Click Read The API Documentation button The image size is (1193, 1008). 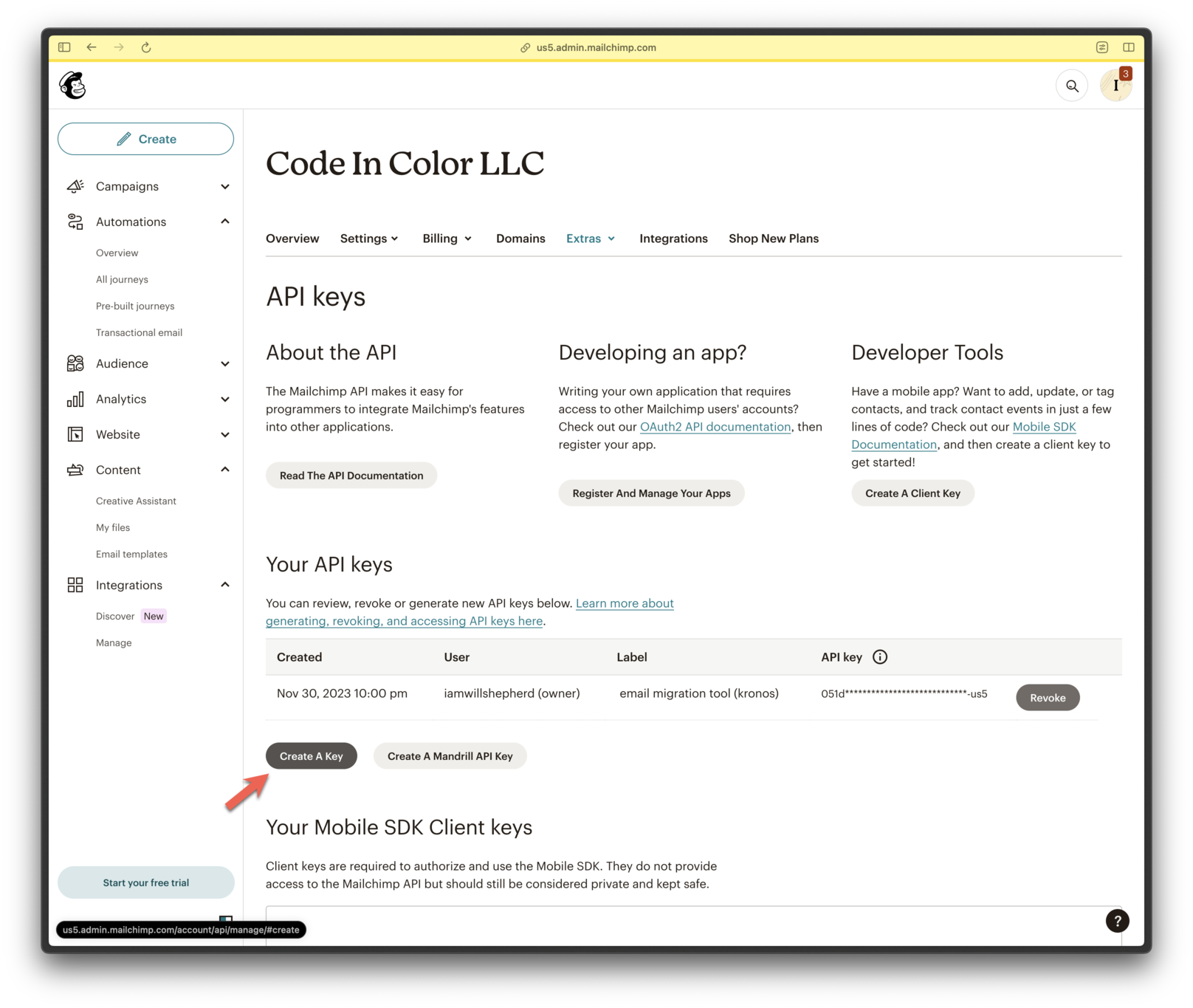tap(351, 476)
